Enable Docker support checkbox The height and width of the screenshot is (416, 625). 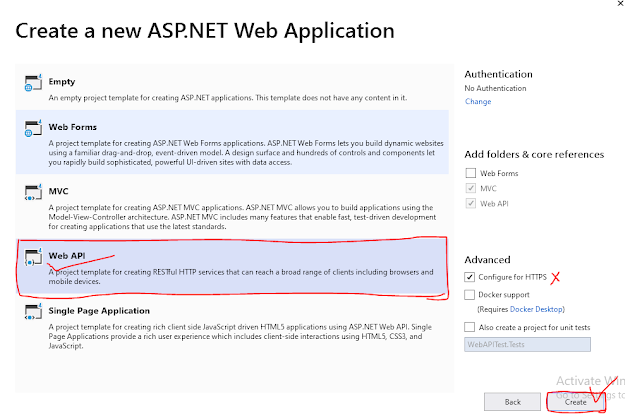click(470, 294)
